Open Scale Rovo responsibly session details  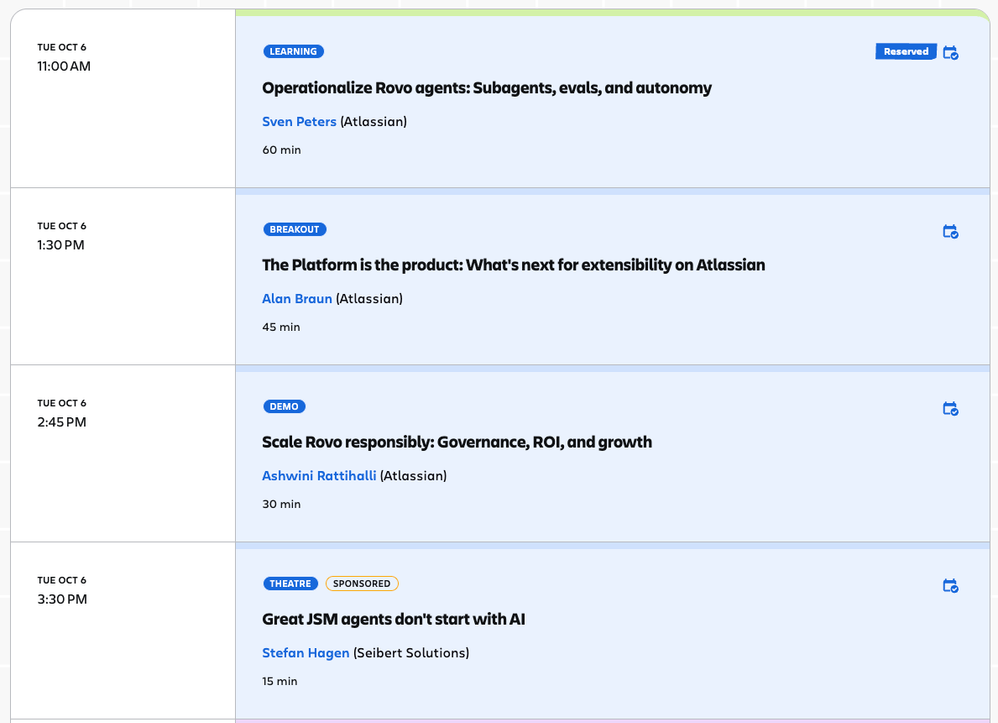tap(457, 442)
